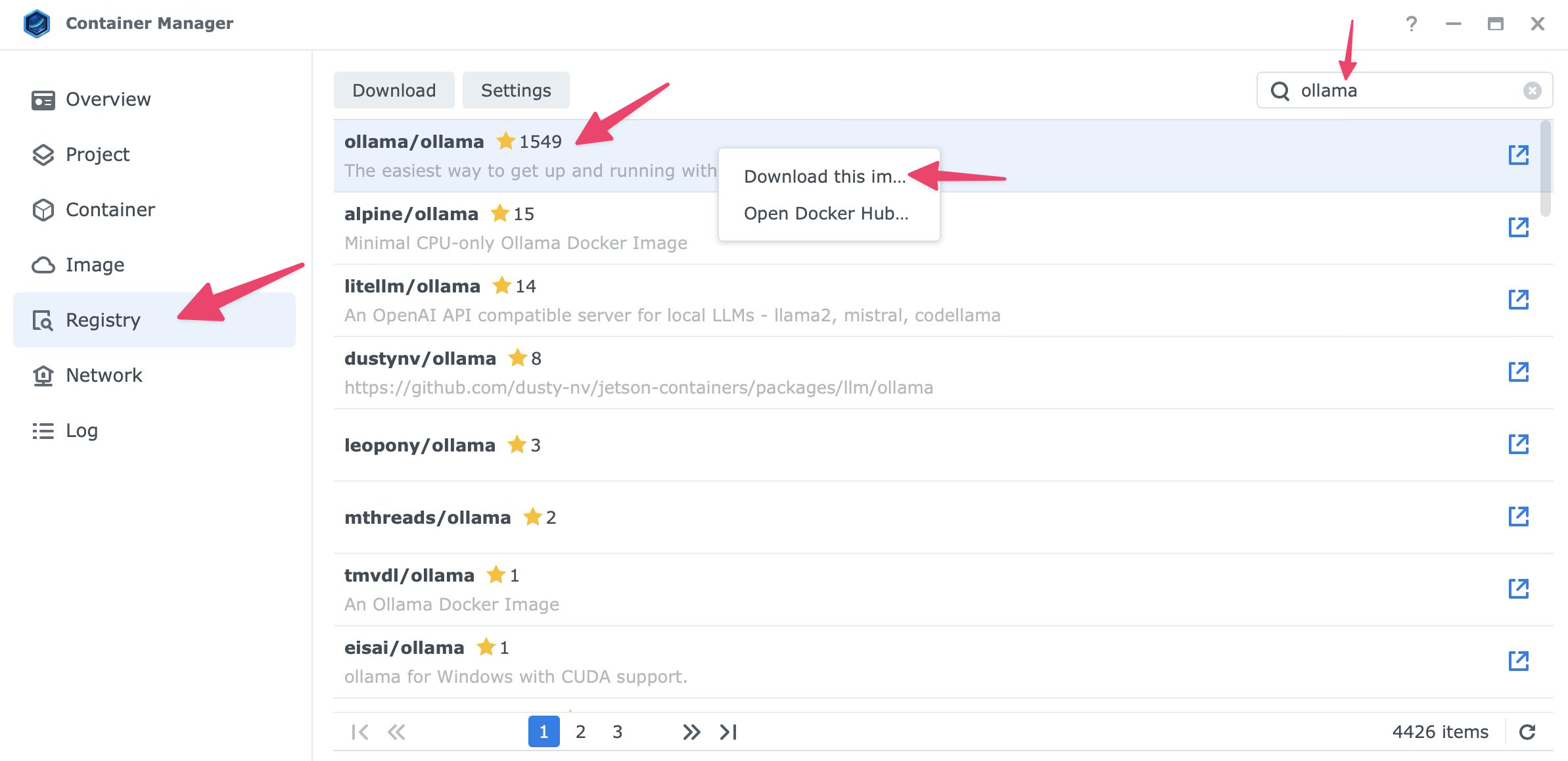Jump to last page of results
Screen dimensions: 1568x761
click(x=728, y=732)
